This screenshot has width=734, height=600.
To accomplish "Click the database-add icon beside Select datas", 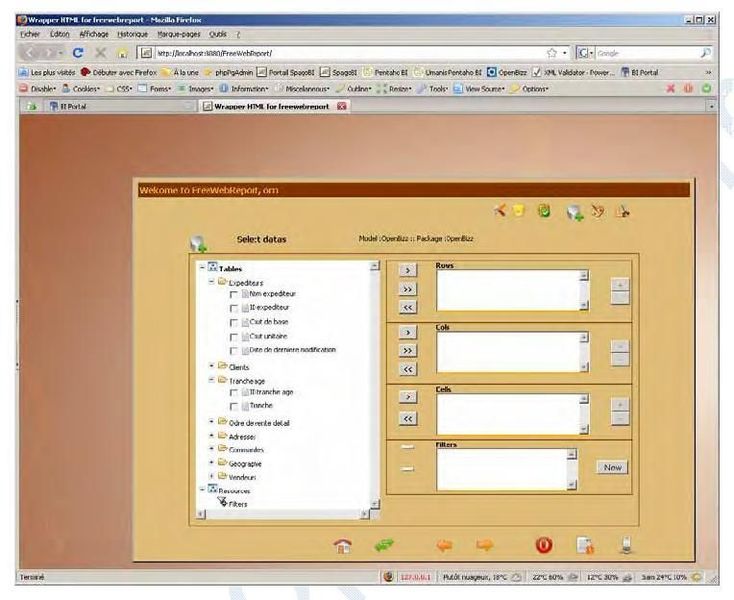I will tap(198, 241).
